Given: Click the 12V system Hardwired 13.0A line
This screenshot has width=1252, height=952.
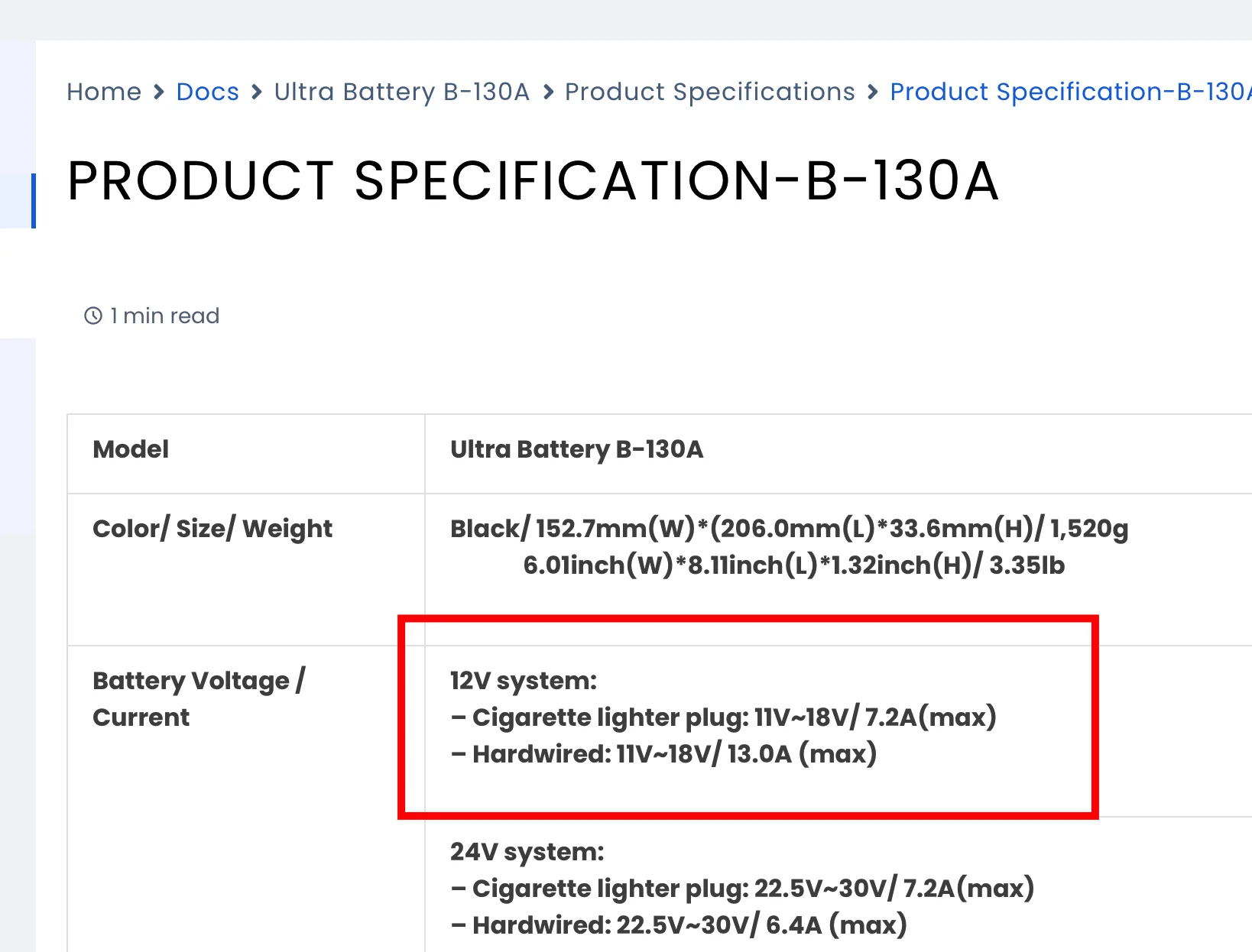Looking at the screenshot, I should click(x=663, y=754).
